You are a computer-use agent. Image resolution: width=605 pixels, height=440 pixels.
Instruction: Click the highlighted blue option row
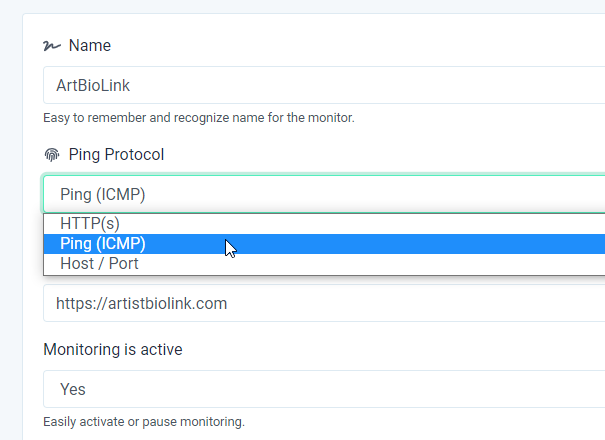point(324,244)
